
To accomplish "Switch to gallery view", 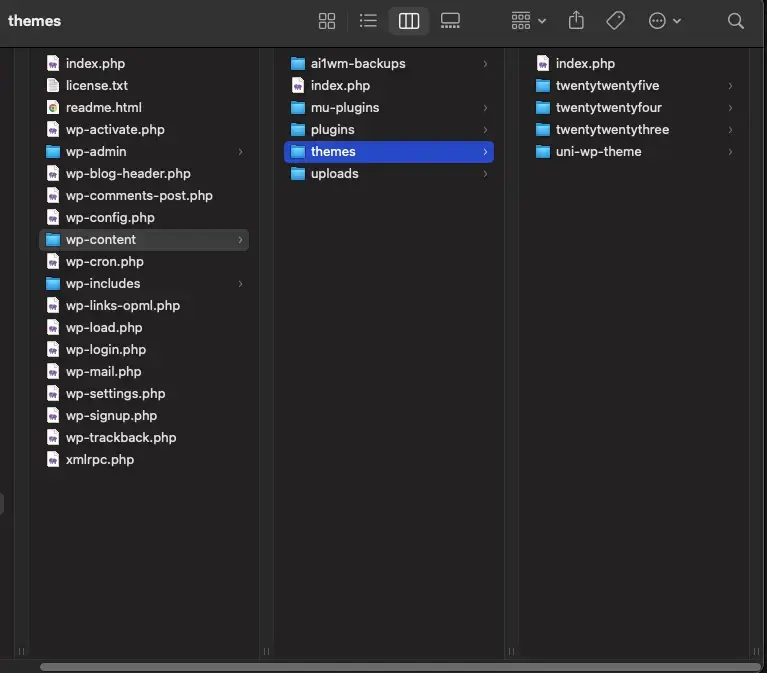I will coord(450,21).
